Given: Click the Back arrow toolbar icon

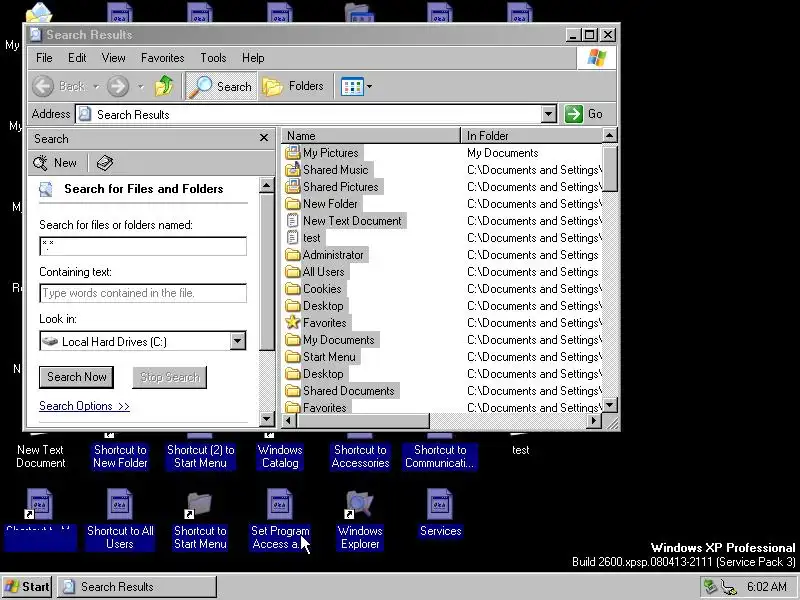Looking at the screenshot, I should pos(43,86).
